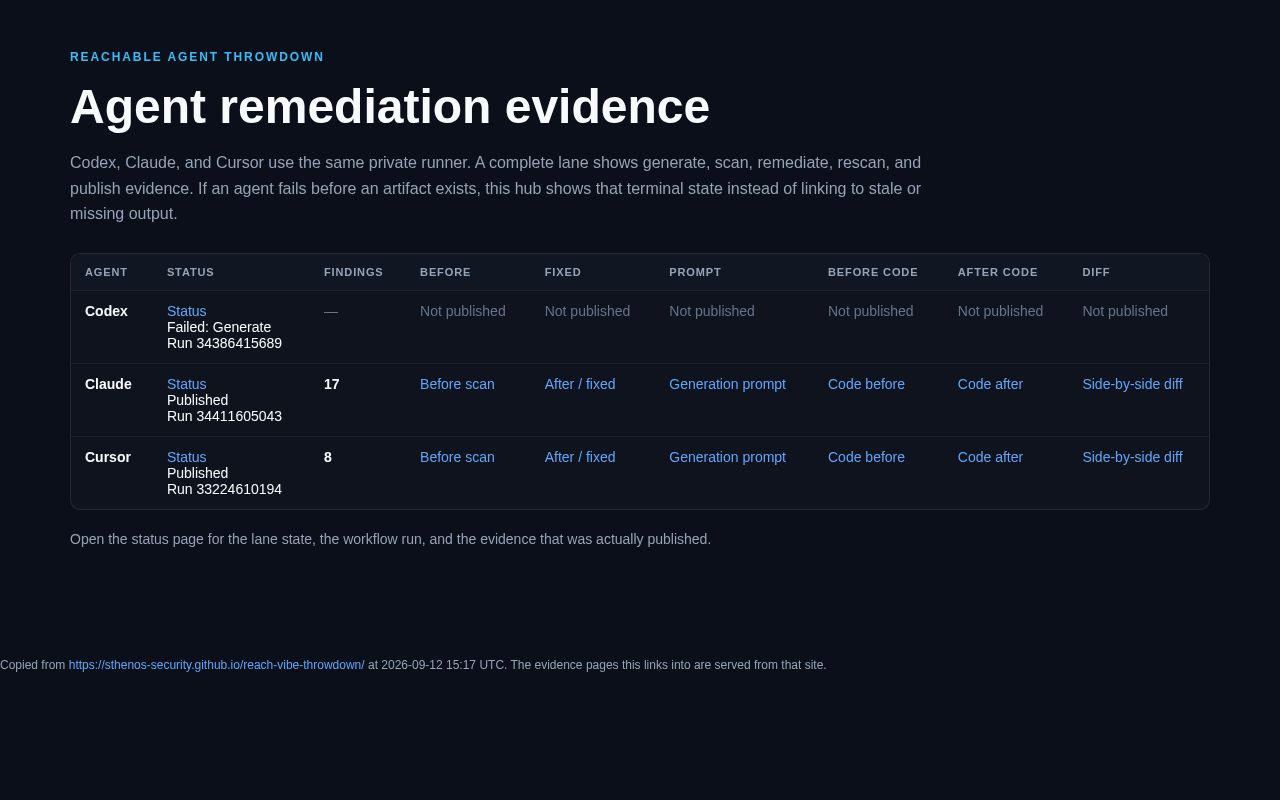Click Codex 'Not published' in Fixed column
This screenshot has height=800, width=1280.
(x=587, y=311)
